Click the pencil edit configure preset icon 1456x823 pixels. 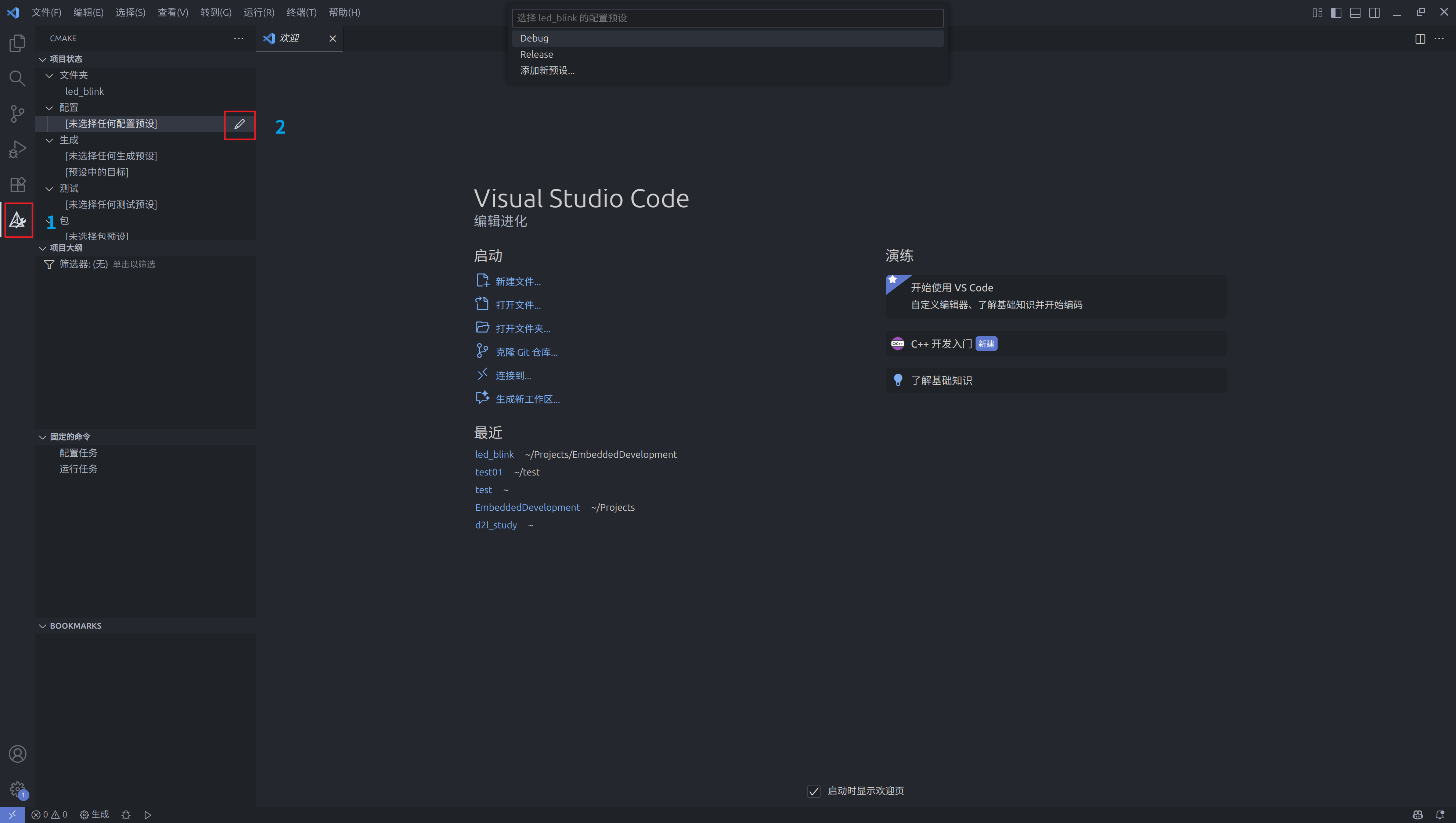tap(239, 124)
